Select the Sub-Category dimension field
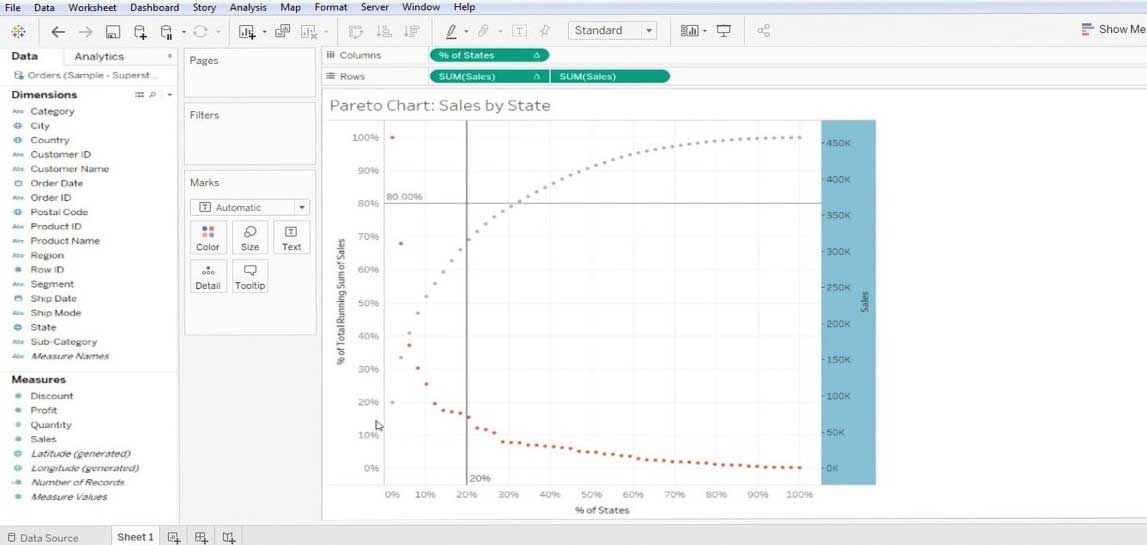Screen dimensions: 1147x545 coord(64,342)
